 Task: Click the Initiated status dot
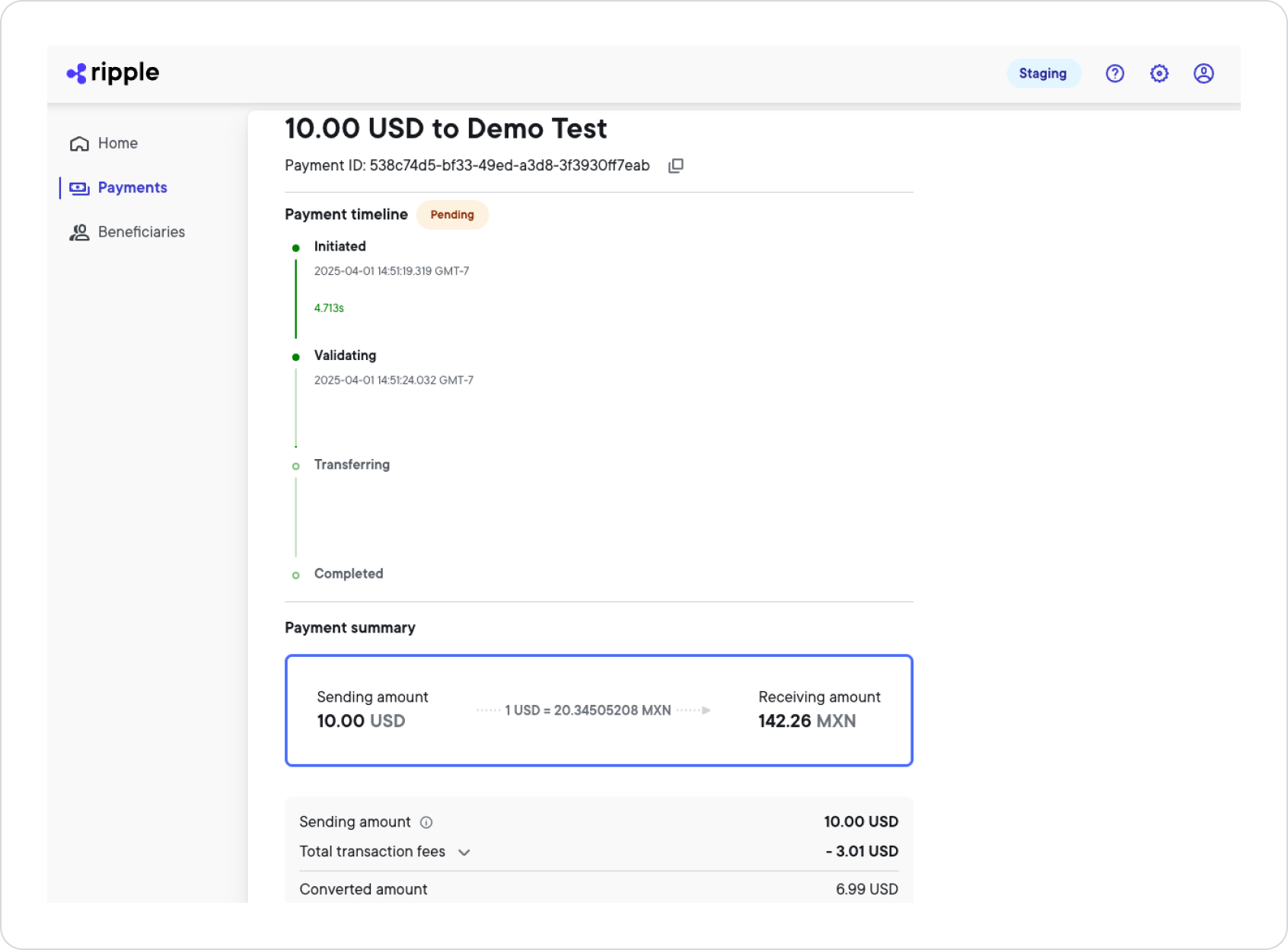tap(296, 247)
